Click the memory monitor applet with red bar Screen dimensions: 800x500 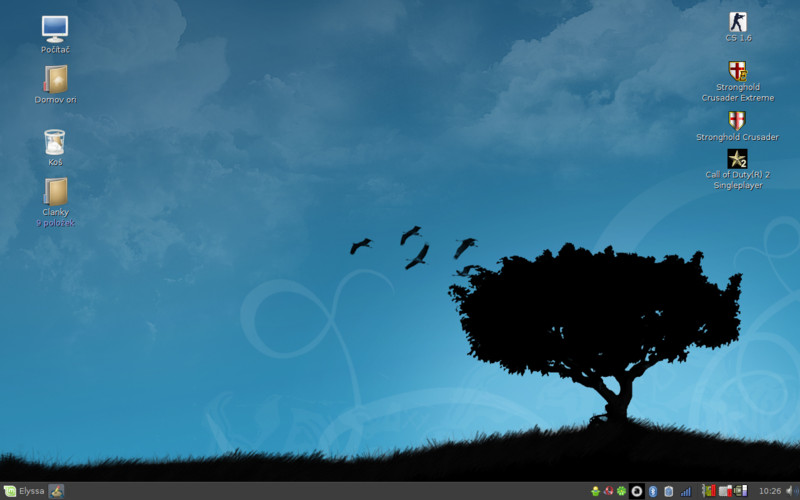click(726, 491)
